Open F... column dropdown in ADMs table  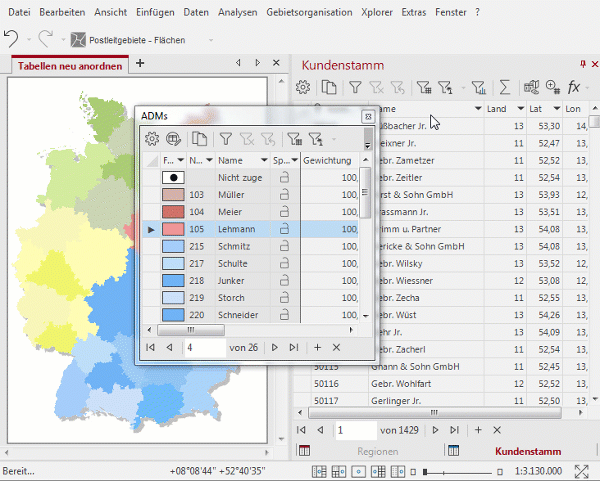click(180, 160)
